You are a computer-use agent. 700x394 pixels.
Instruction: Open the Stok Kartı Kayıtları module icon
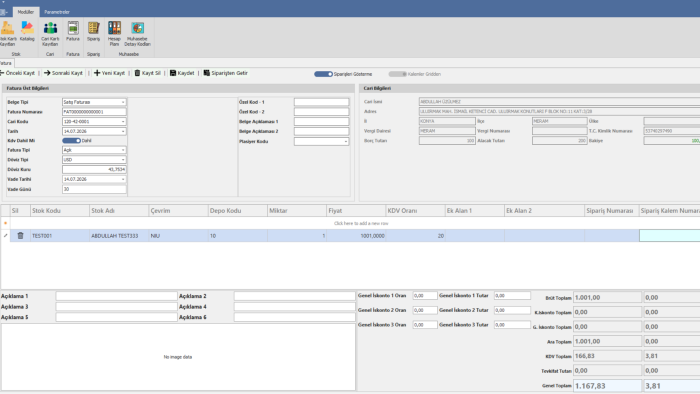[x=7, y=33]
